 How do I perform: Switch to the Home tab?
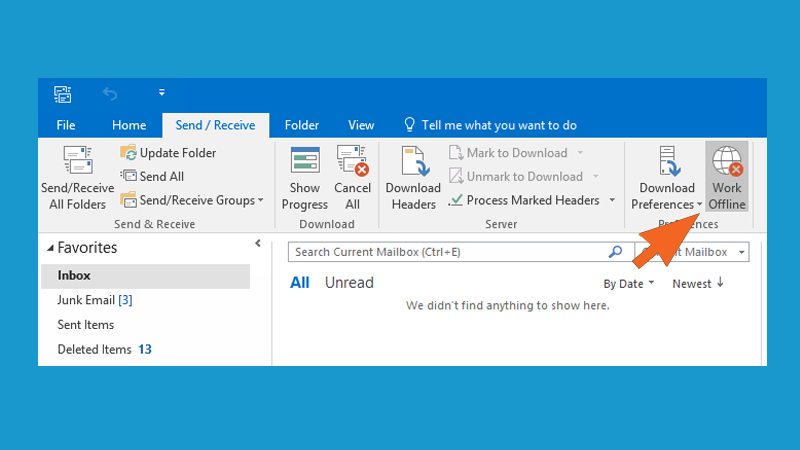click(x=129, y=125)
